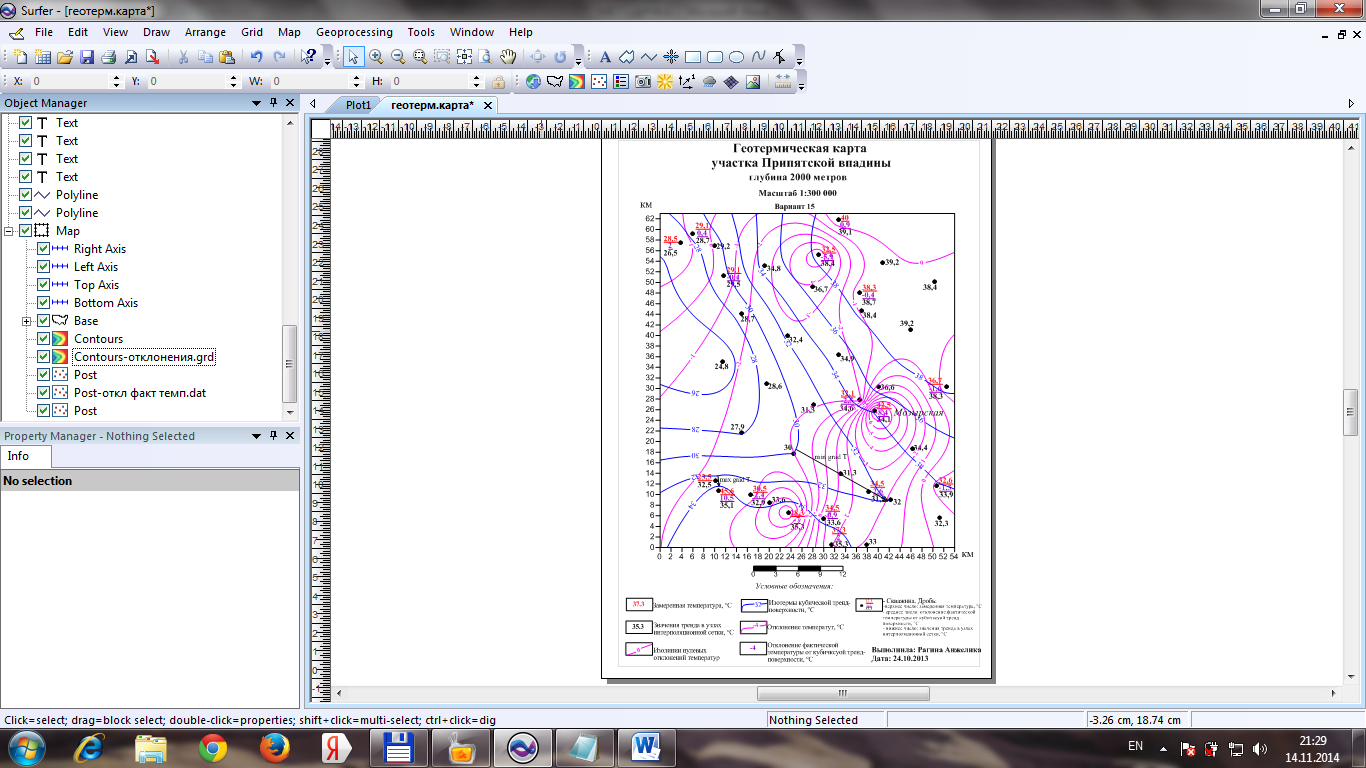Create a new Base map
The image size is (1366, 768).
[x=555, y=82]
